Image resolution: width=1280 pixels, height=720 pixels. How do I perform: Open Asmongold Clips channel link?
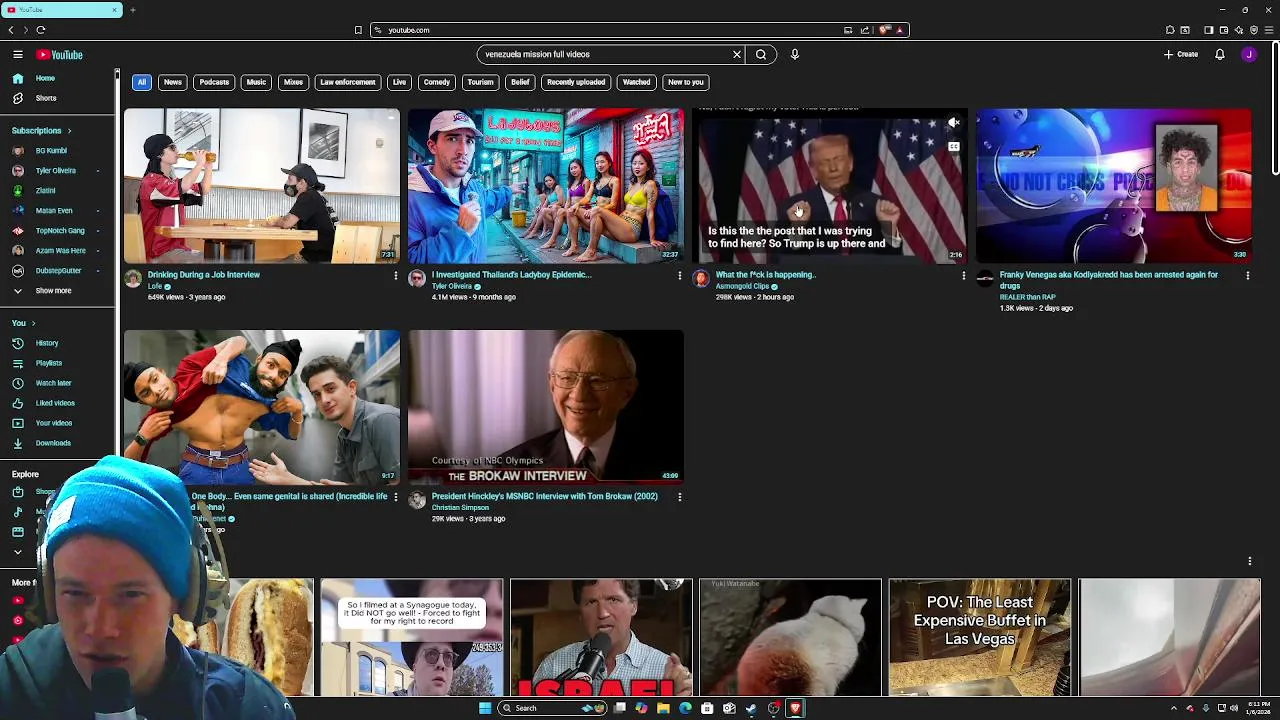(742, 287)
